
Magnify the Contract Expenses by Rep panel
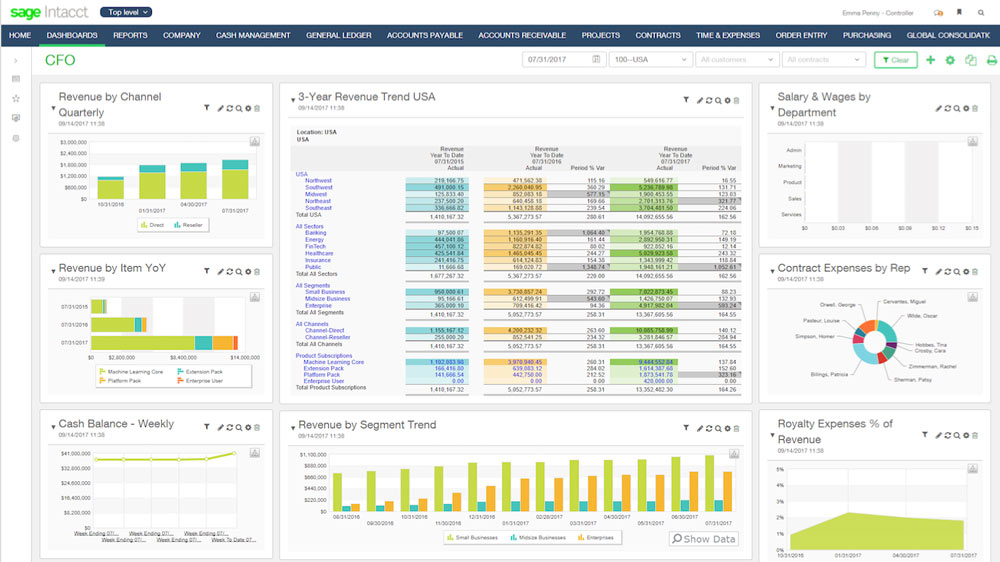957,272
